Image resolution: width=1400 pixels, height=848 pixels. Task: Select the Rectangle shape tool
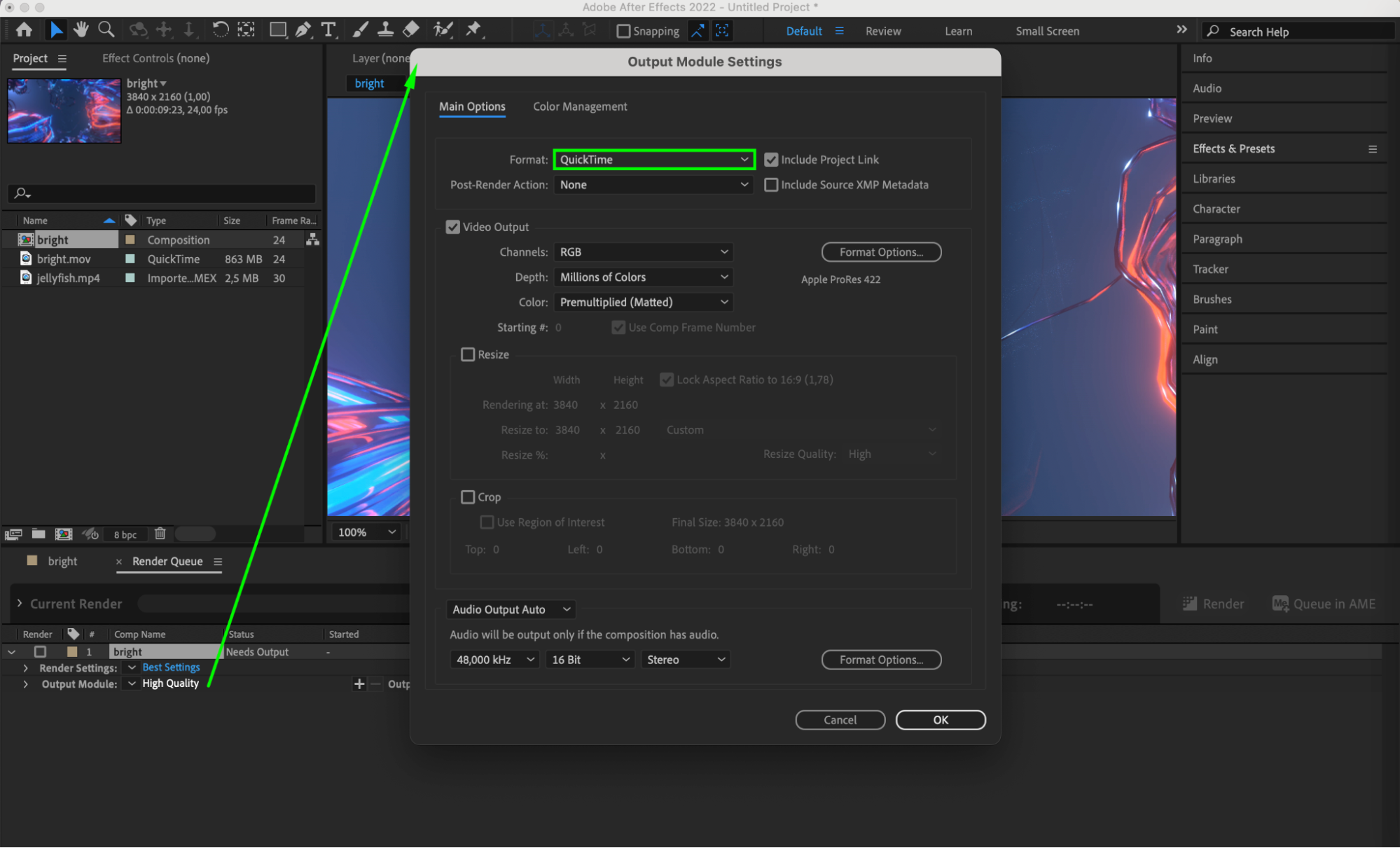tap(278, 29)
